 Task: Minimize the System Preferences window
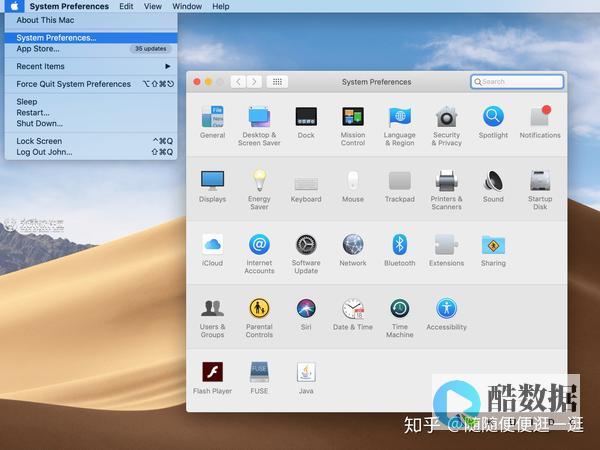pos(209,82)
